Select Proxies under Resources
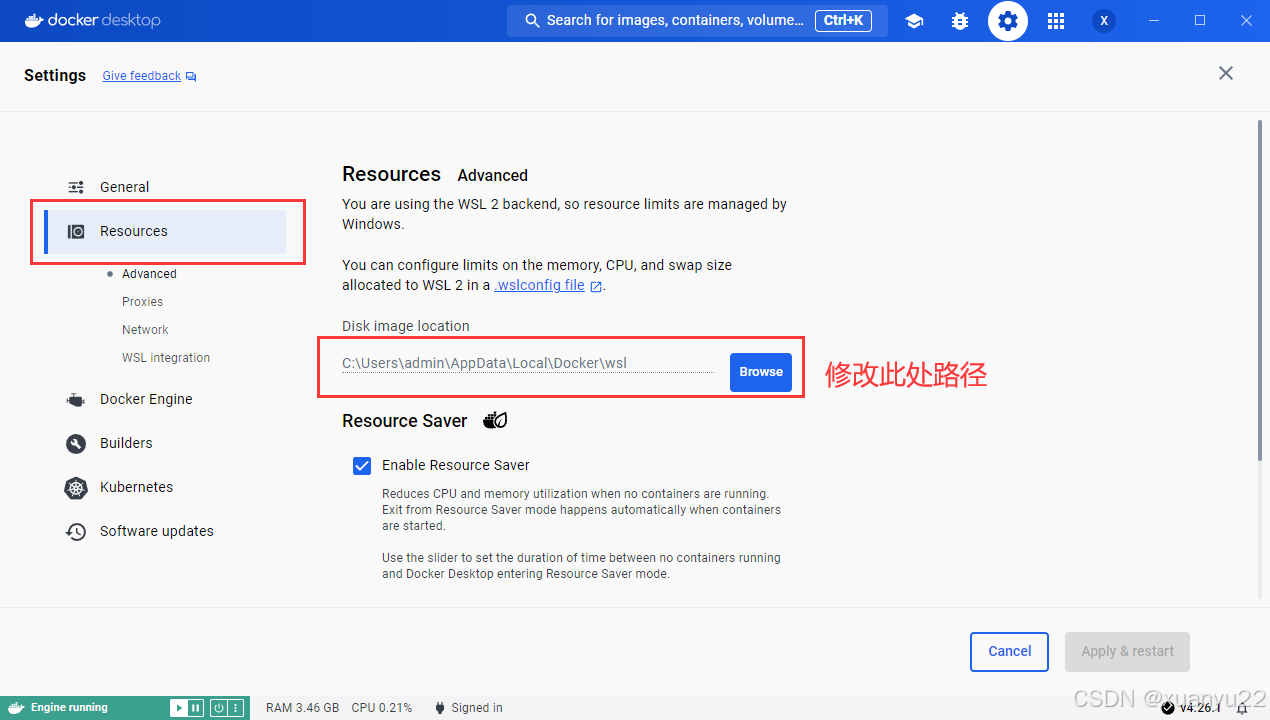The width and height of the screenshot is (1270, 720). click(x=142, y=302)
